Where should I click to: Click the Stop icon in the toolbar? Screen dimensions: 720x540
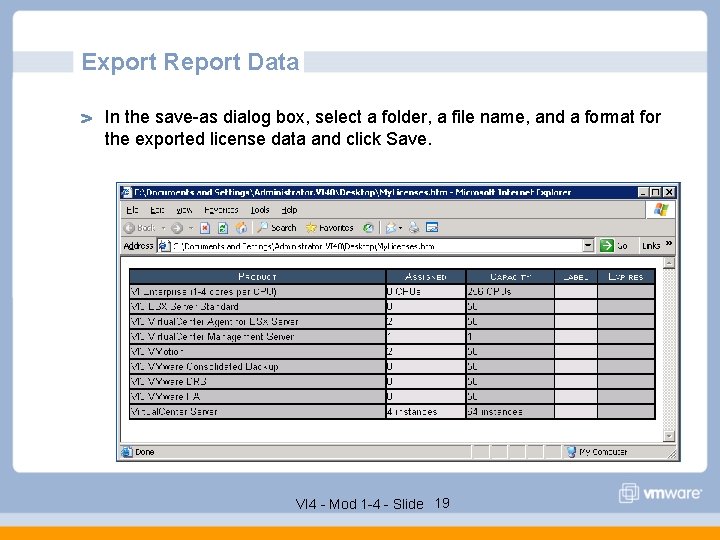click(205, 228)
